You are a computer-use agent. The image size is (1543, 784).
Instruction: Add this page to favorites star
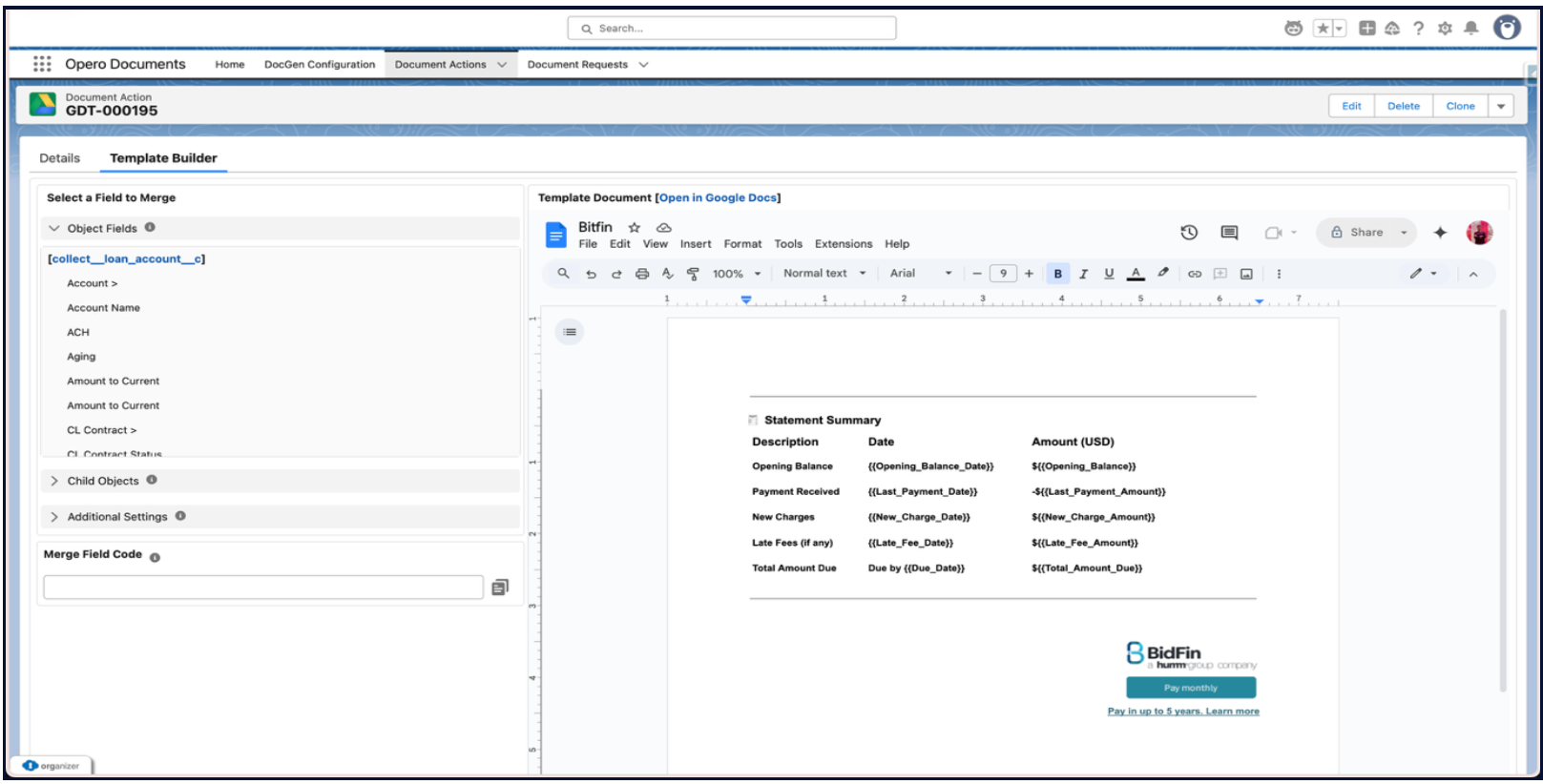1323,29
